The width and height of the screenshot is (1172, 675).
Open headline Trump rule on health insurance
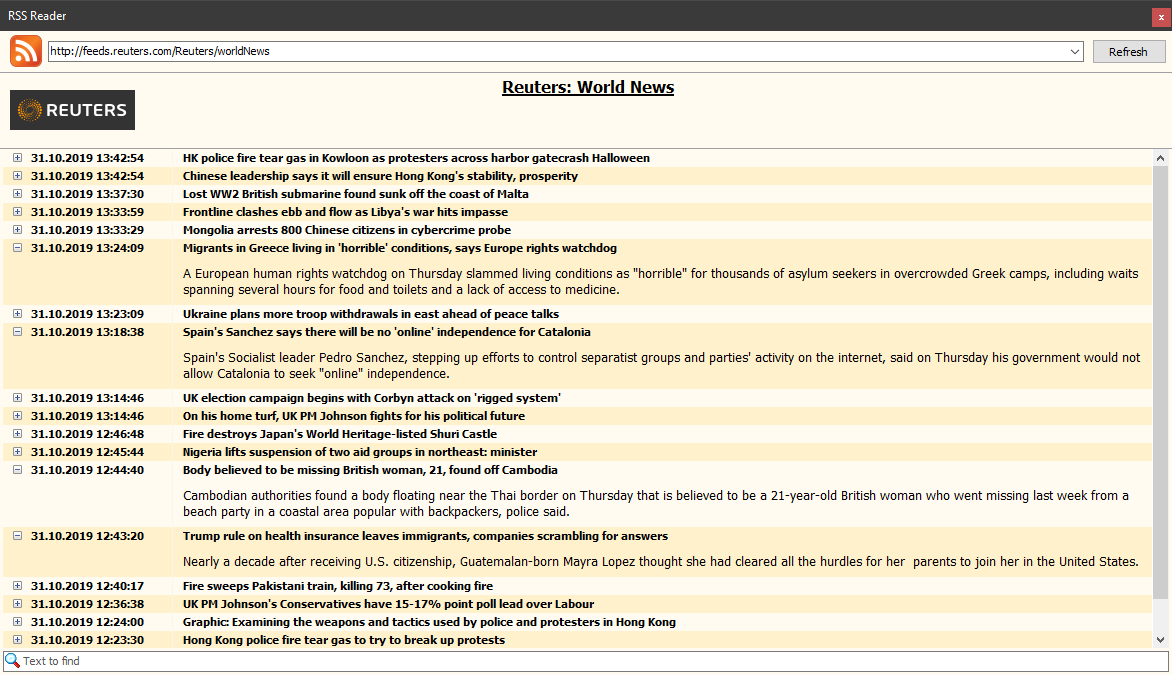coord(425,536)
